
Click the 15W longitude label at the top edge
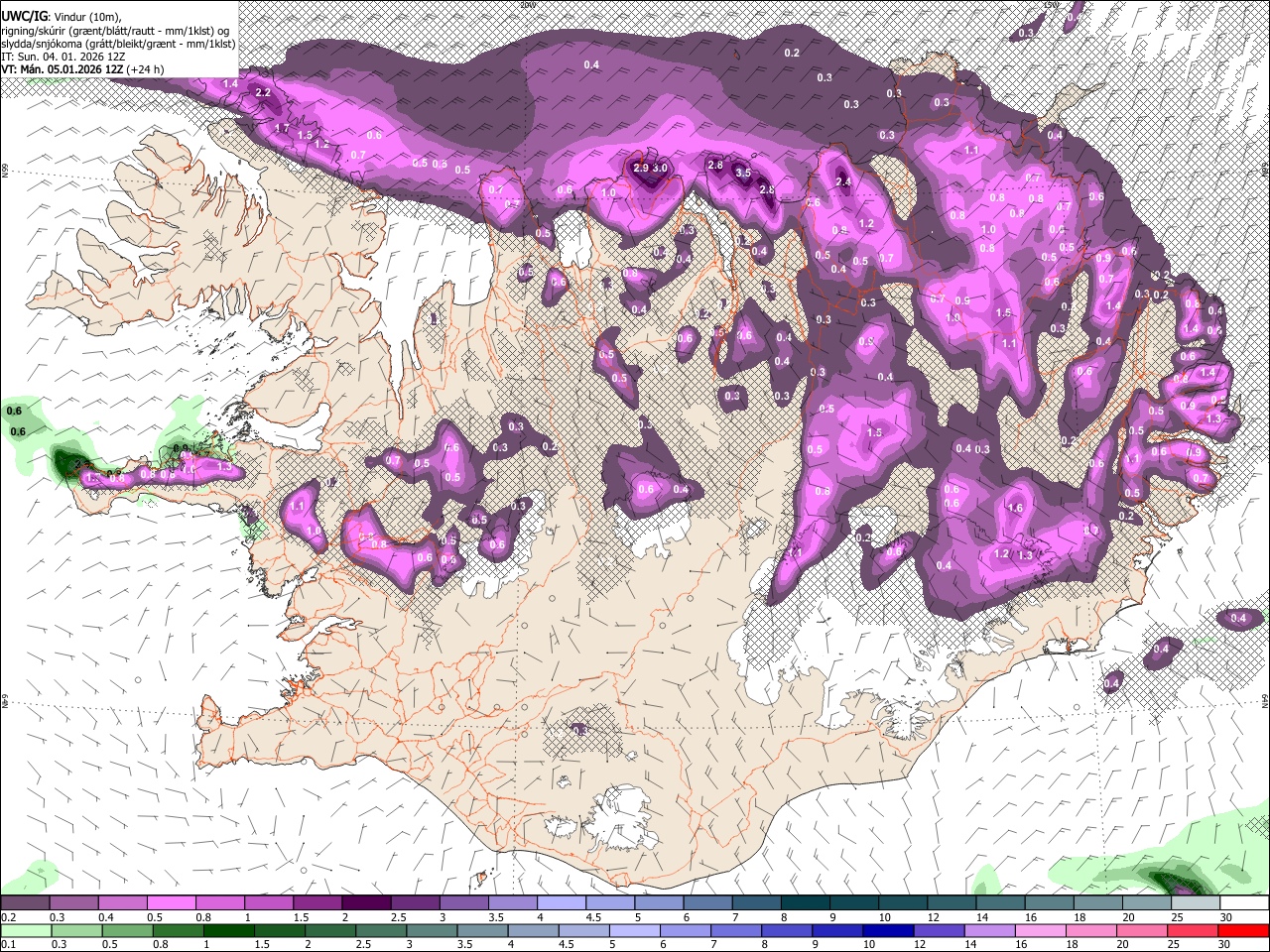(x=1051, y=4)
